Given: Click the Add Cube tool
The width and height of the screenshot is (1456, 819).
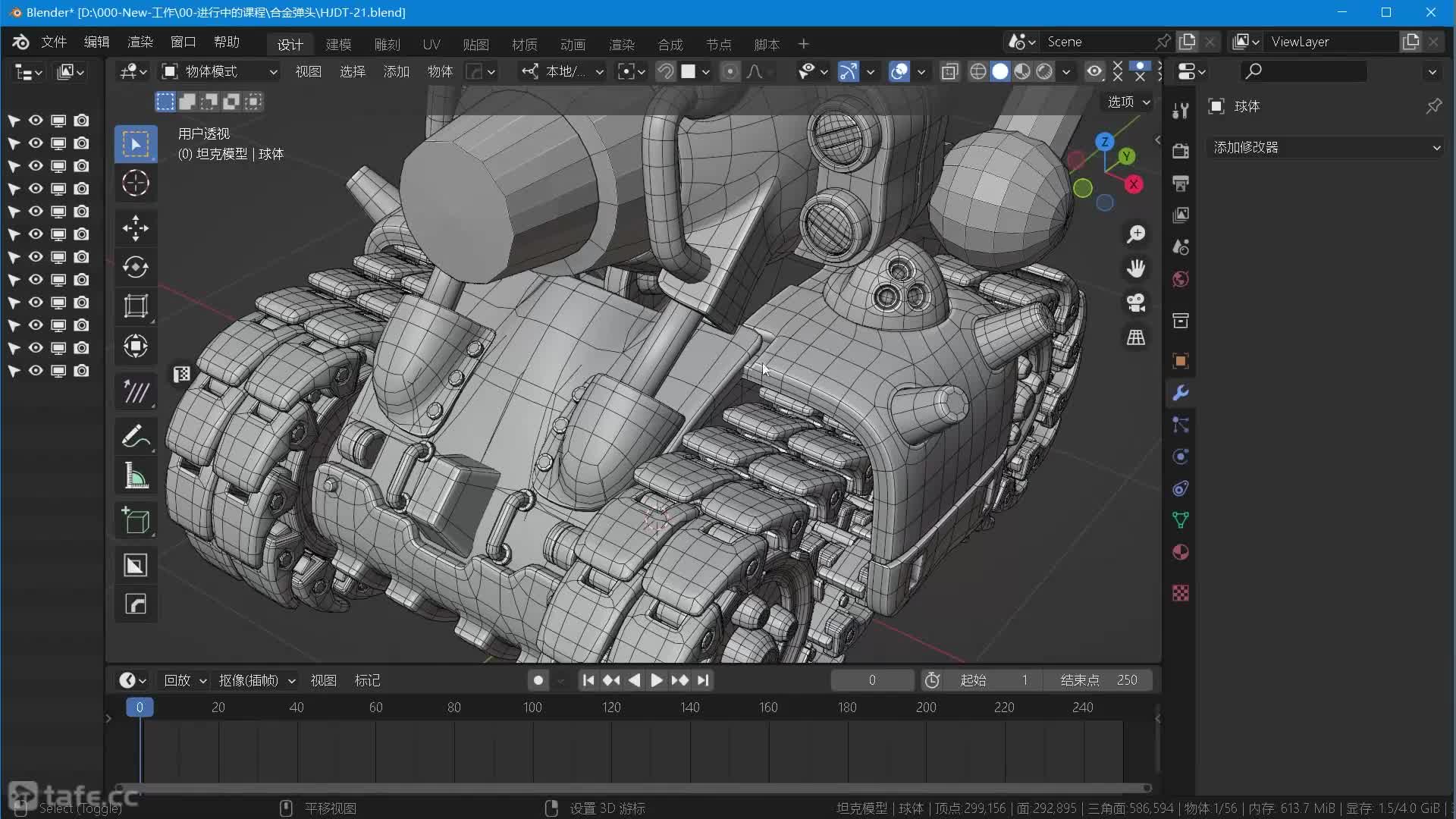Looking at the screenshot, I should click(136, 521).
